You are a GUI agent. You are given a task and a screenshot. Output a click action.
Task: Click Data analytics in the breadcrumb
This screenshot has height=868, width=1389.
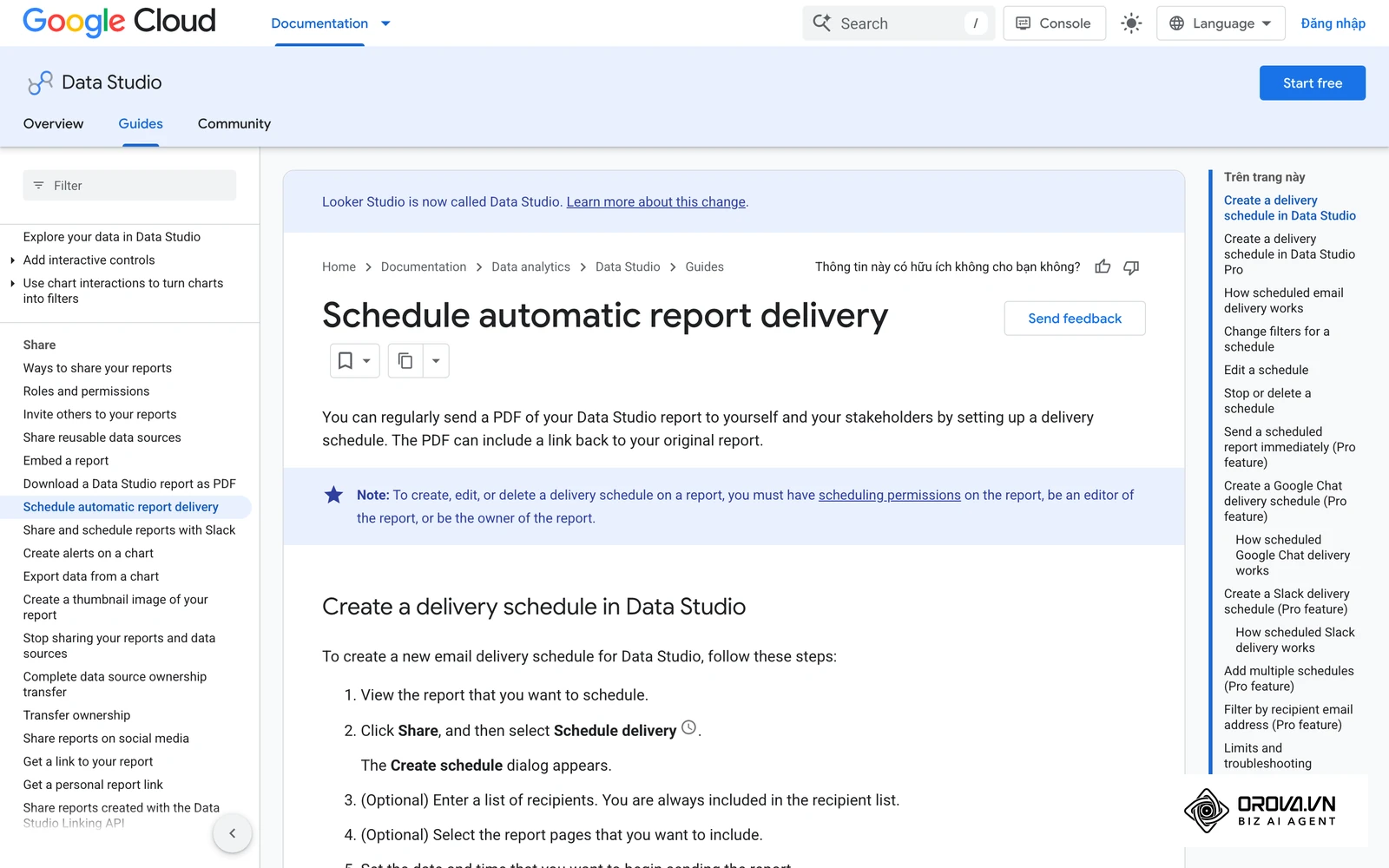[x=530, y=266]
